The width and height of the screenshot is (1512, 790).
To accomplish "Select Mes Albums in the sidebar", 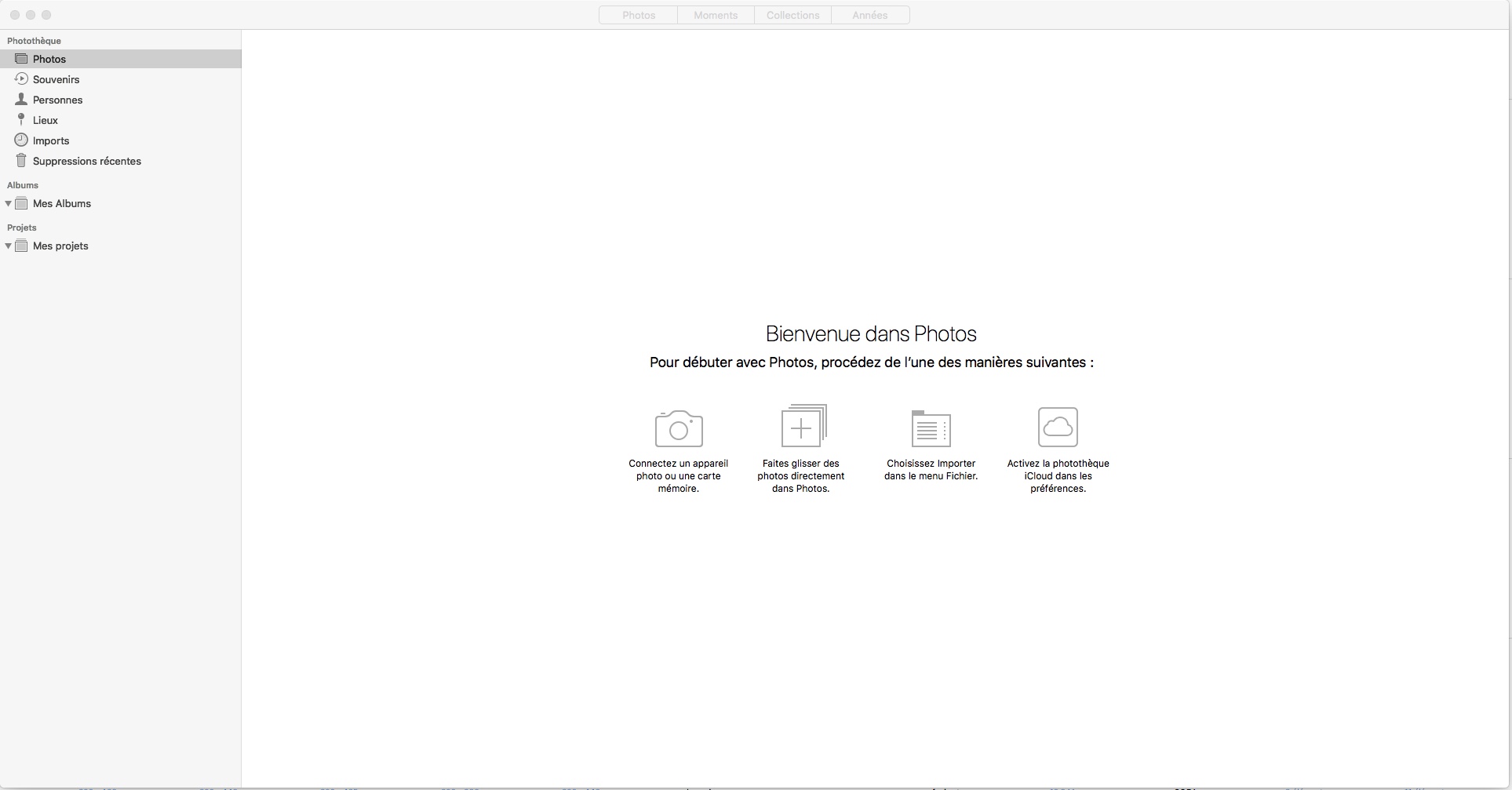I will click(x=121, y=203).
